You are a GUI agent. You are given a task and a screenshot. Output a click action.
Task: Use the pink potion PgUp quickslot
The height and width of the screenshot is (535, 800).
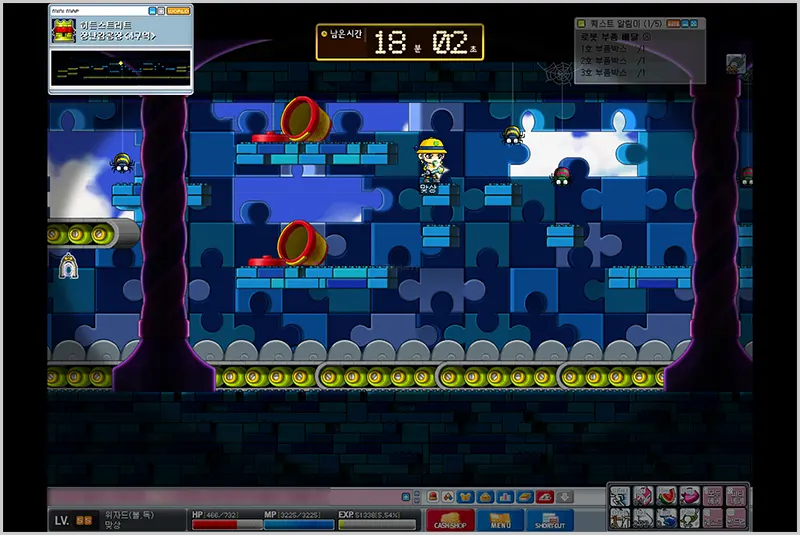(x=690, y=495)
